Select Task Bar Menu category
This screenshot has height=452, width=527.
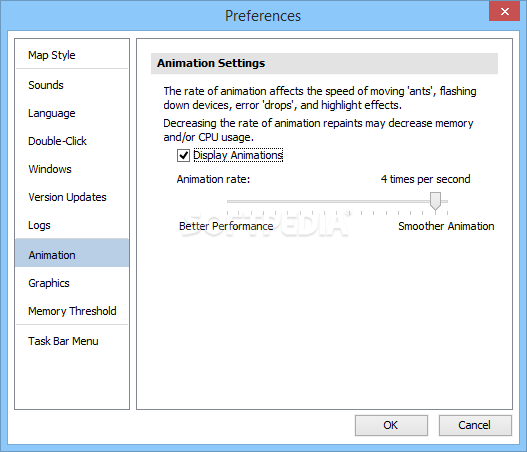click(72, 341)
